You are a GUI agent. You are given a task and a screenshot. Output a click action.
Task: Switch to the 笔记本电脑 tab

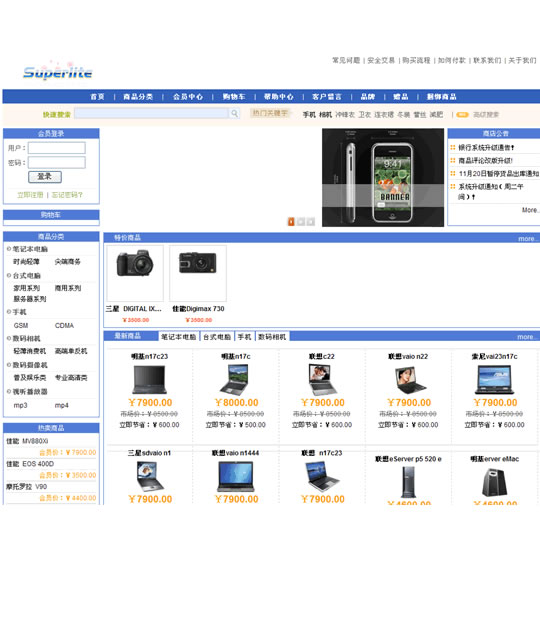[x=178, y=337]
